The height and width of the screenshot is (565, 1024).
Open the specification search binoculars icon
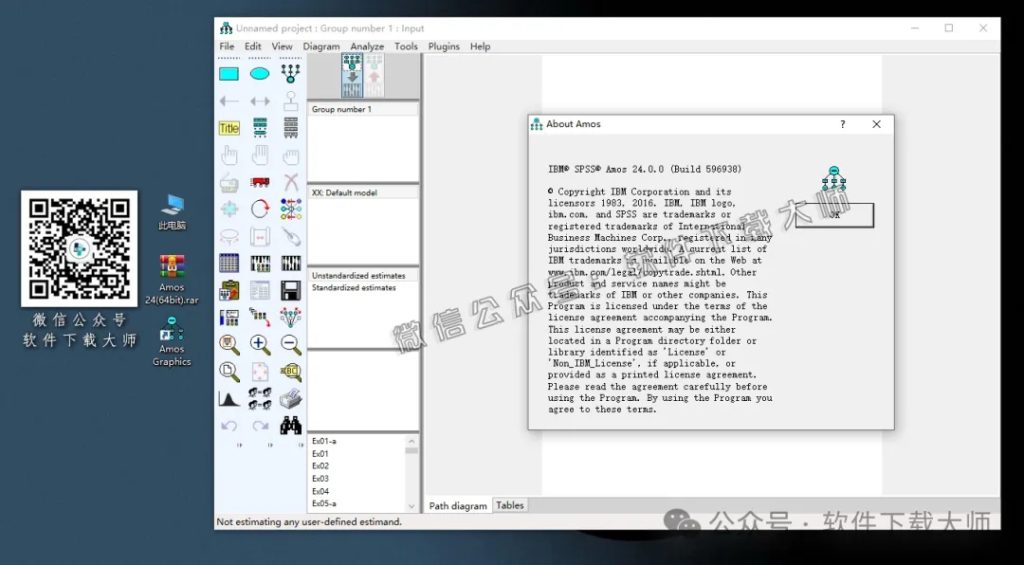pos(291,426)
